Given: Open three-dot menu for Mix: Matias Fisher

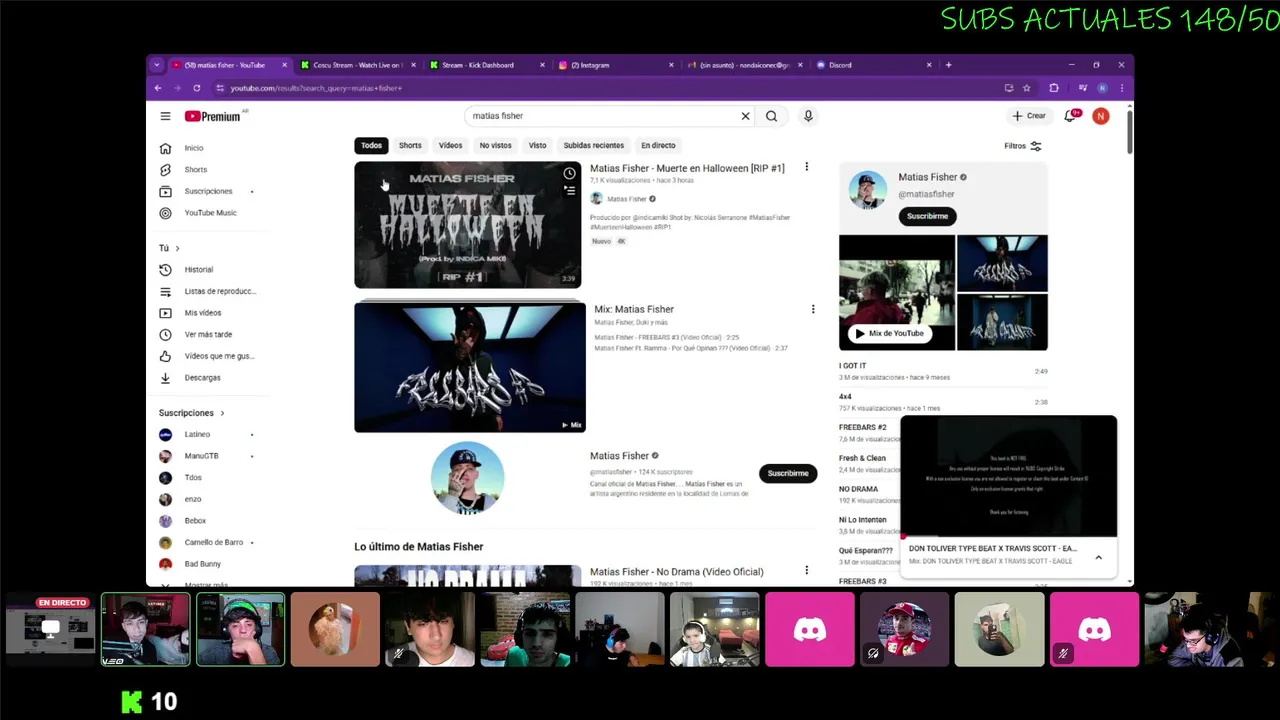Looking at the screenshot, I should (x=812, y=309).
